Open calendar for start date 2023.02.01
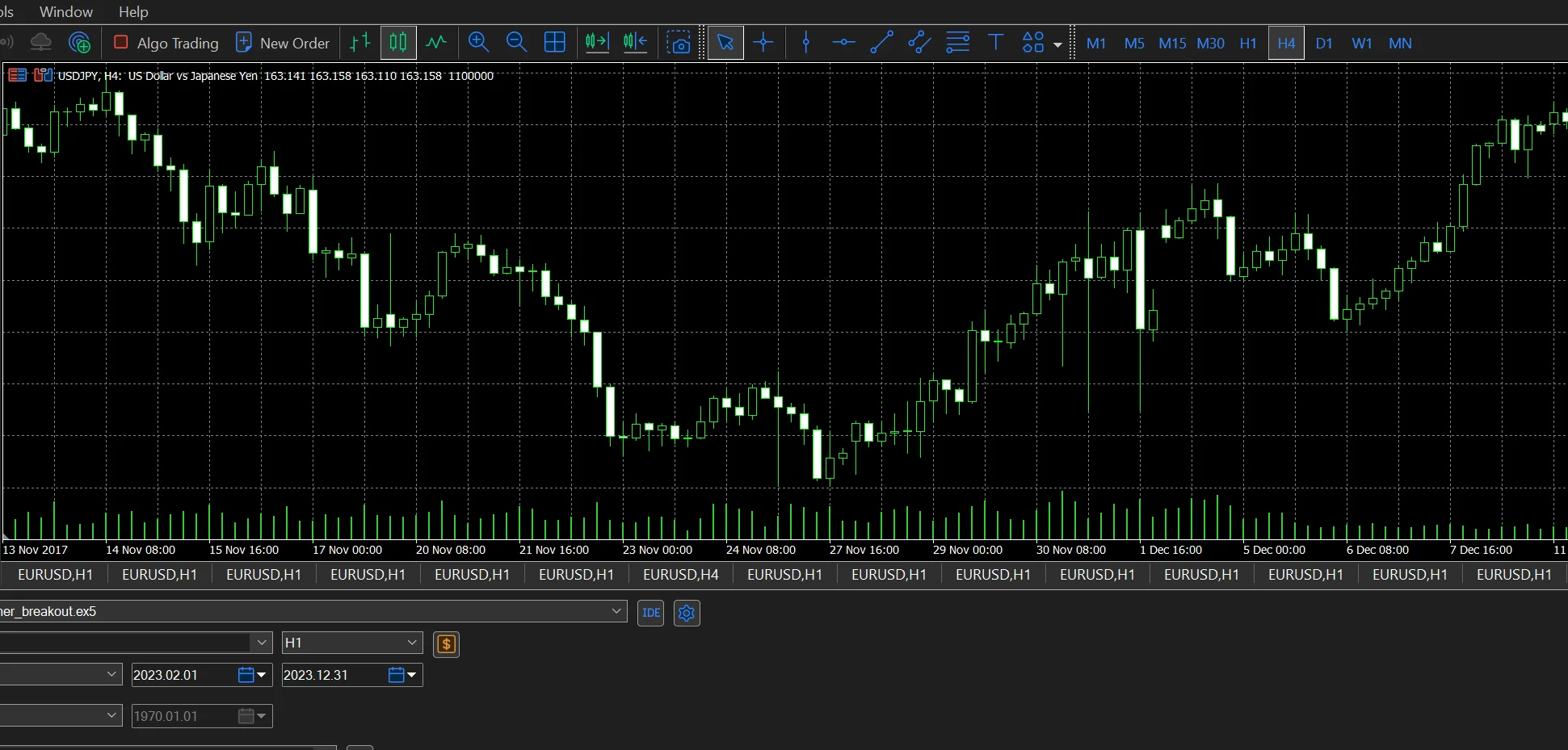This screenshot has width=1568, height=750. (x=246, y=675)
